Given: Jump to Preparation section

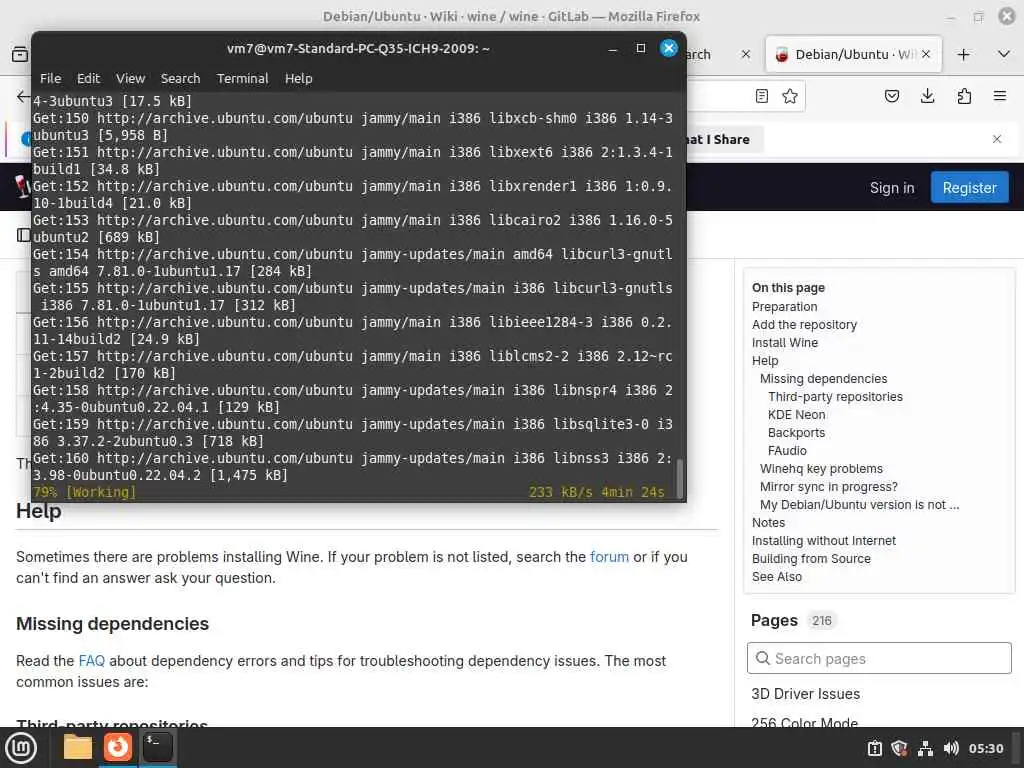Looking at the screenshot, I should tap(784, 306).
